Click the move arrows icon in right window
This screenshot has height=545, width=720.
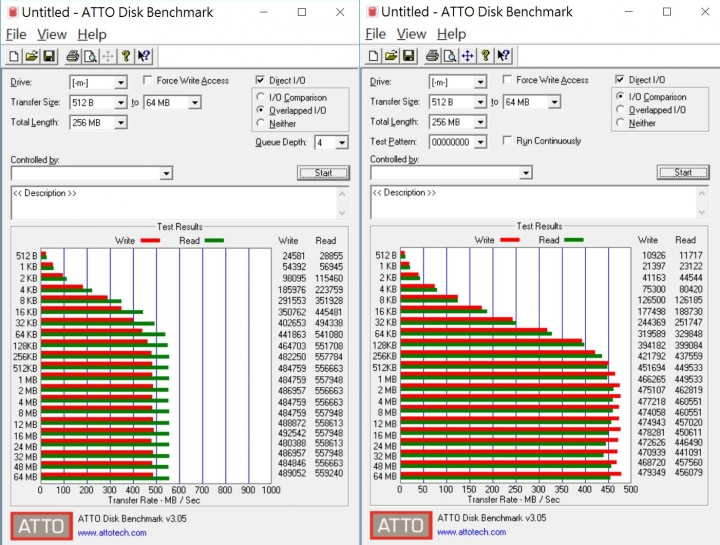[467, 56]
